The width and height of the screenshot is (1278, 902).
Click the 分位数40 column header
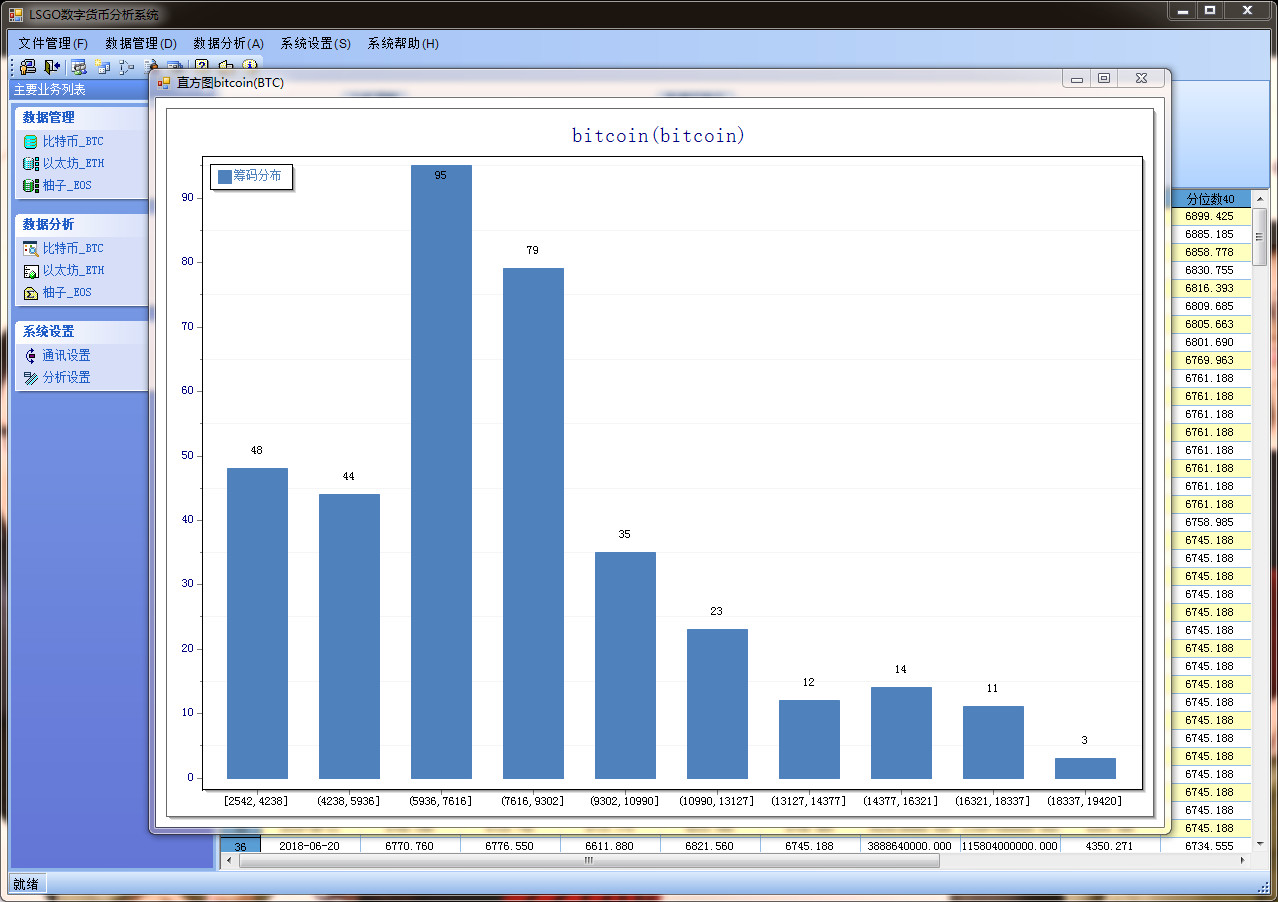1210,199
